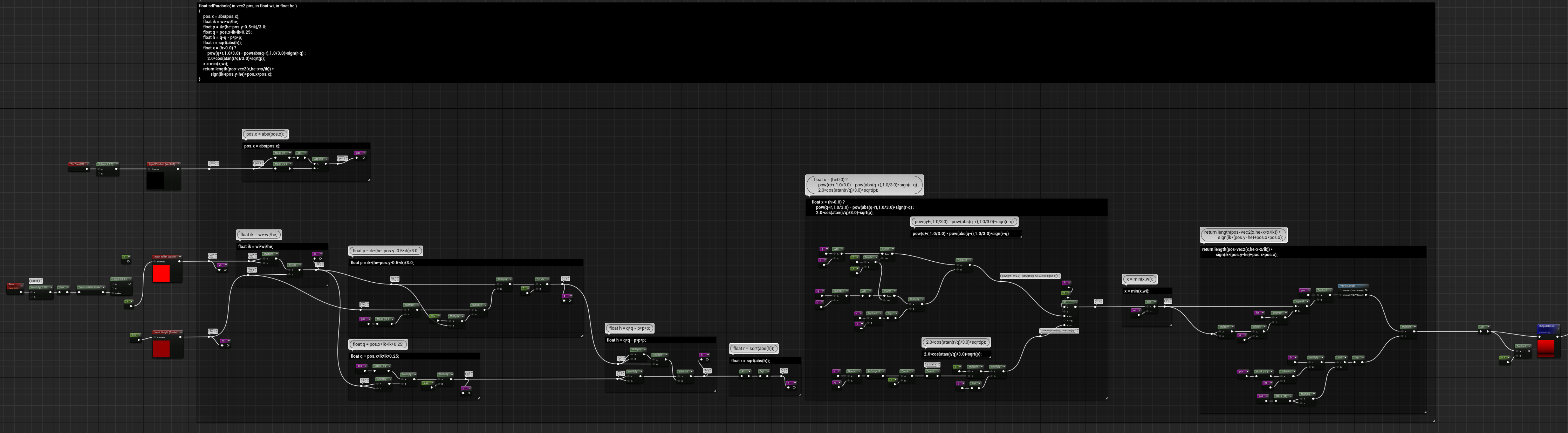Collapse the Output Result node preview
The width and height of the screenshot is (1568, 433).
[x=1558, y=329]
